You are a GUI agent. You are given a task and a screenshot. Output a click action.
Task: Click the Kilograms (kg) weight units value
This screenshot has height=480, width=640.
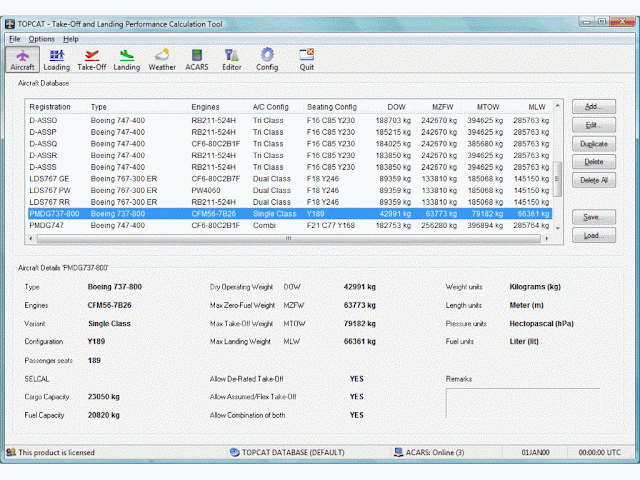pyautogui.click(x=535, y=287)
